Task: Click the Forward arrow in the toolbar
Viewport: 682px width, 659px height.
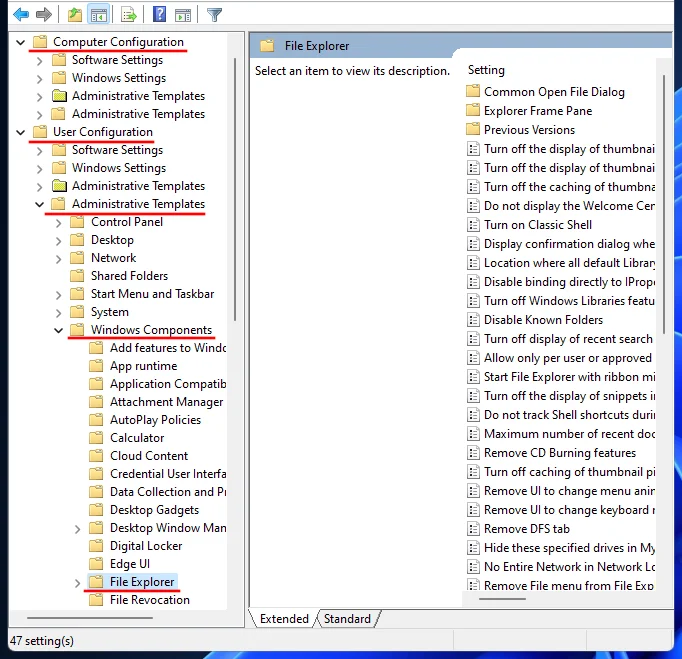Action: click(44, 14)
